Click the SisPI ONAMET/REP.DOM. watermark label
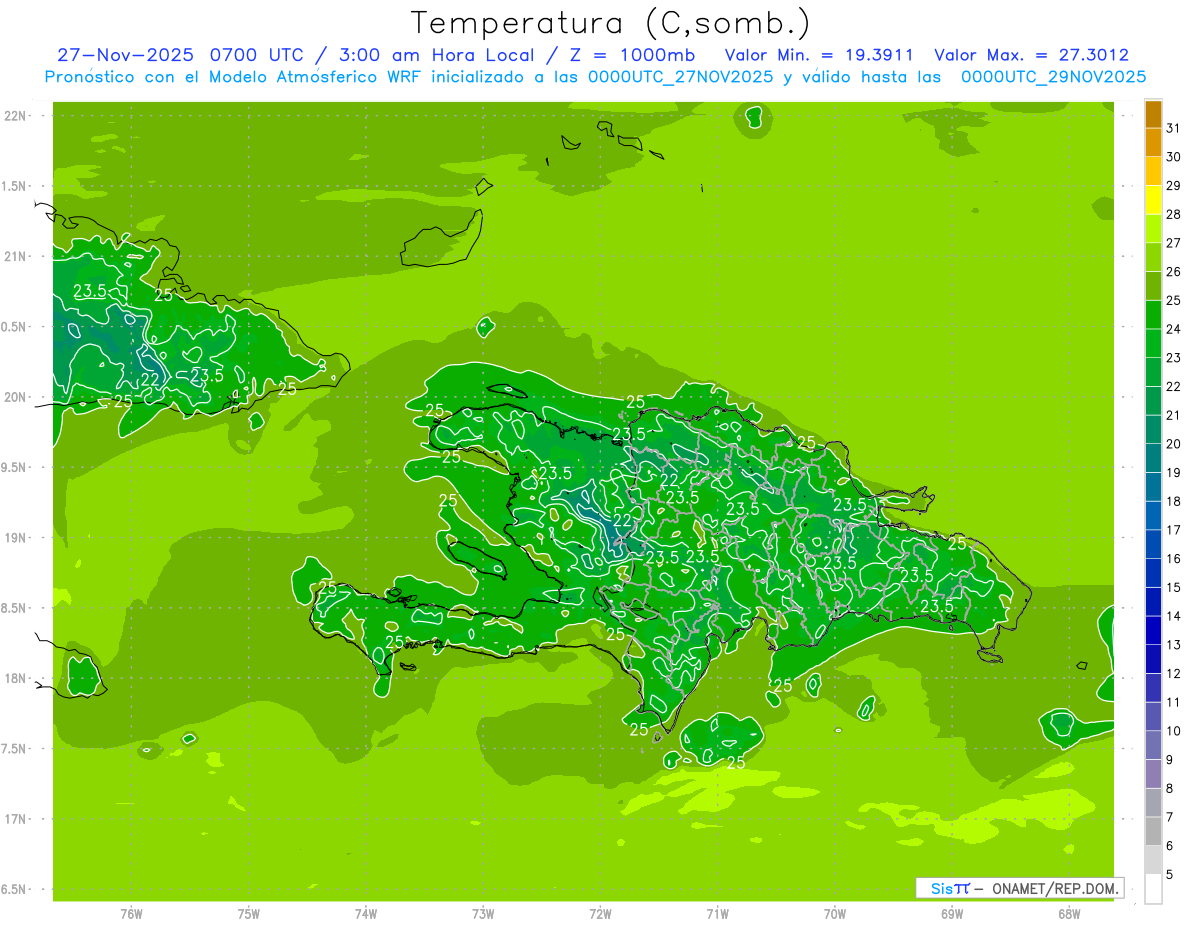Image resolution: width=1200 pixels, height=927 pixels. (1019, 888)
